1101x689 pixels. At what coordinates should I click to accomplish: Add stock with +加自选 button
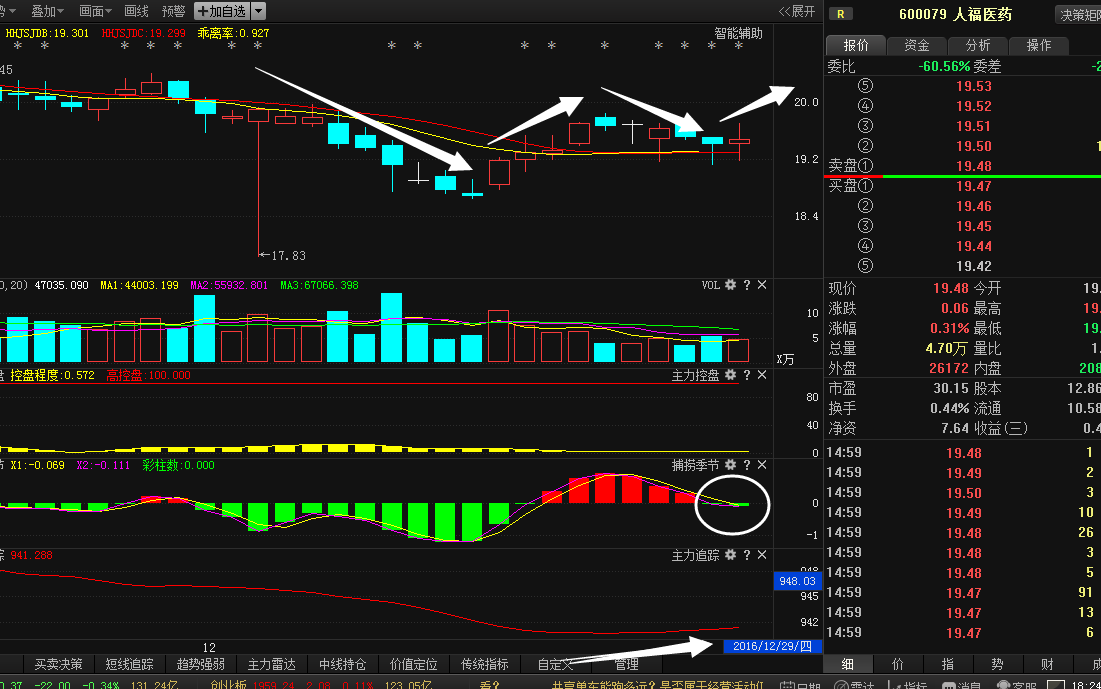[222, 11]
